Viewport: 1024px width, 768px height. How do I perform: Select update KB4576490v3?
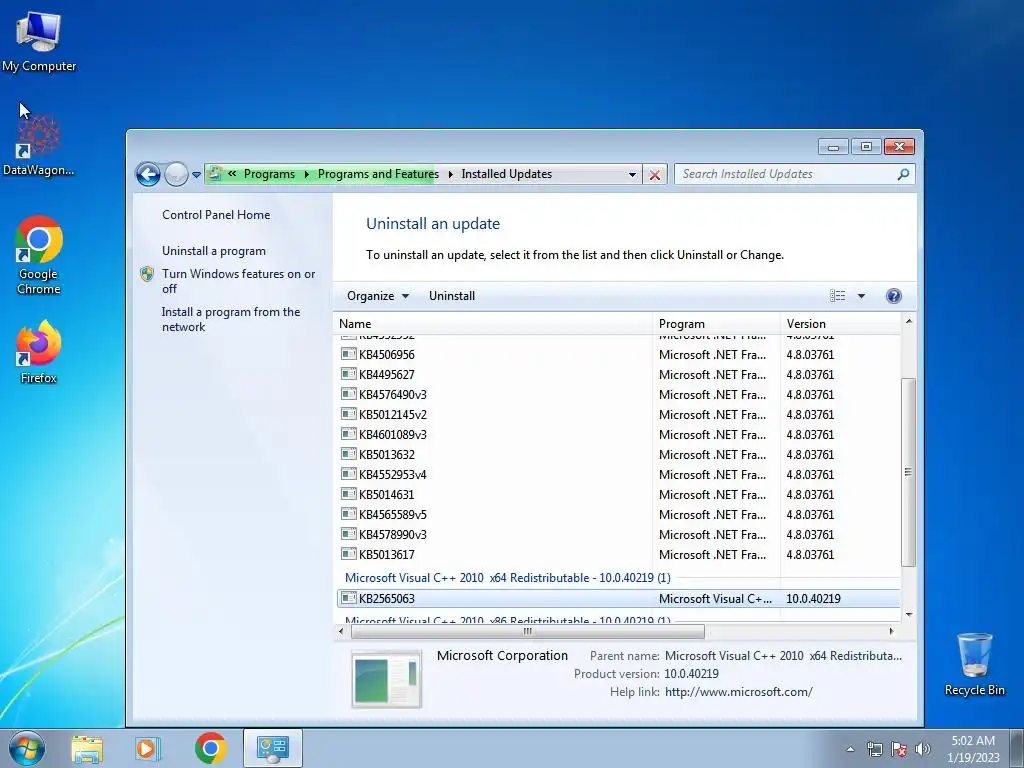pos(618,394)
